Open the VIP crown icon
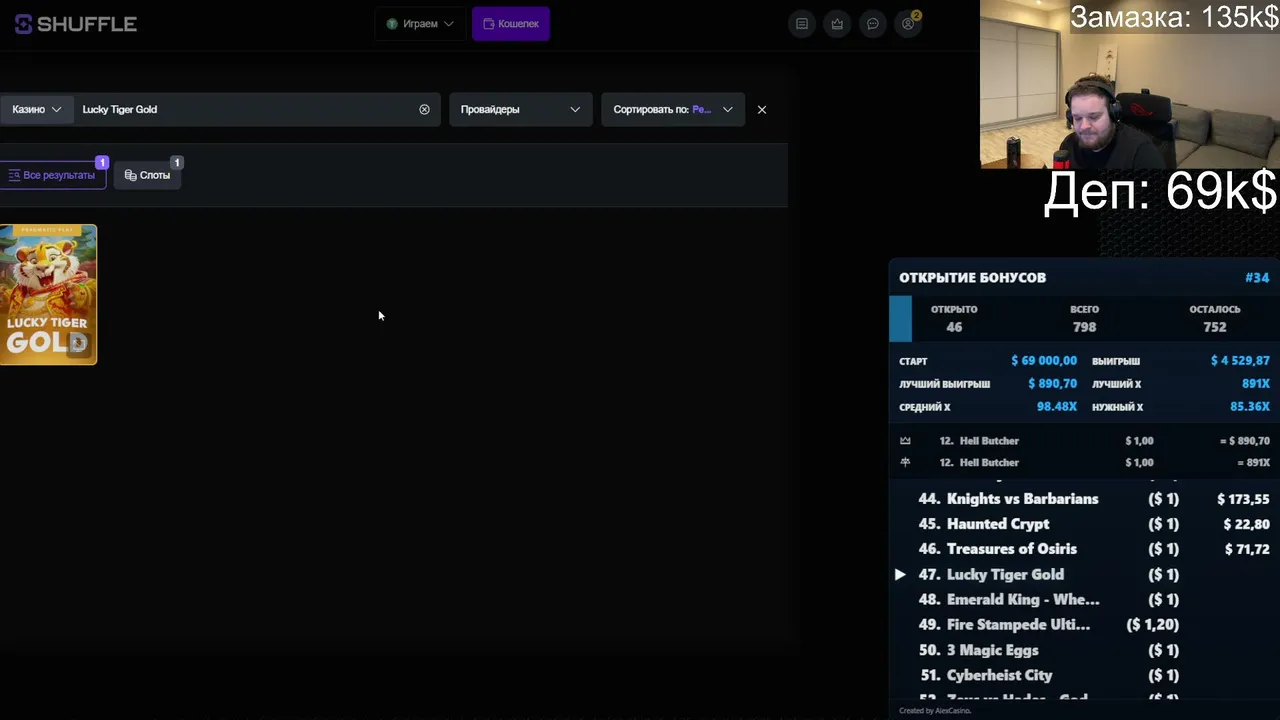The height and width of the screenshot is (720, 1280). click(837, 24)
